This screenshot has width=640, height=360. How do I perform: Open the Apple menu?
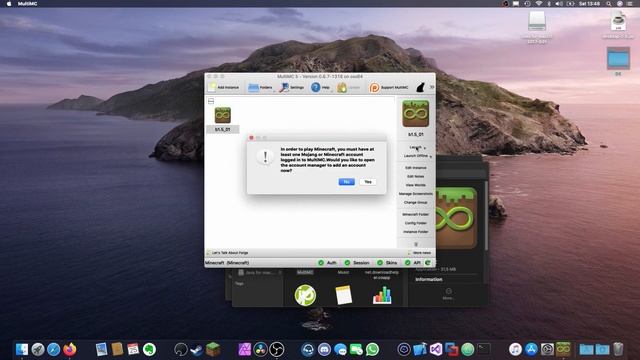[x=9, y=4]
